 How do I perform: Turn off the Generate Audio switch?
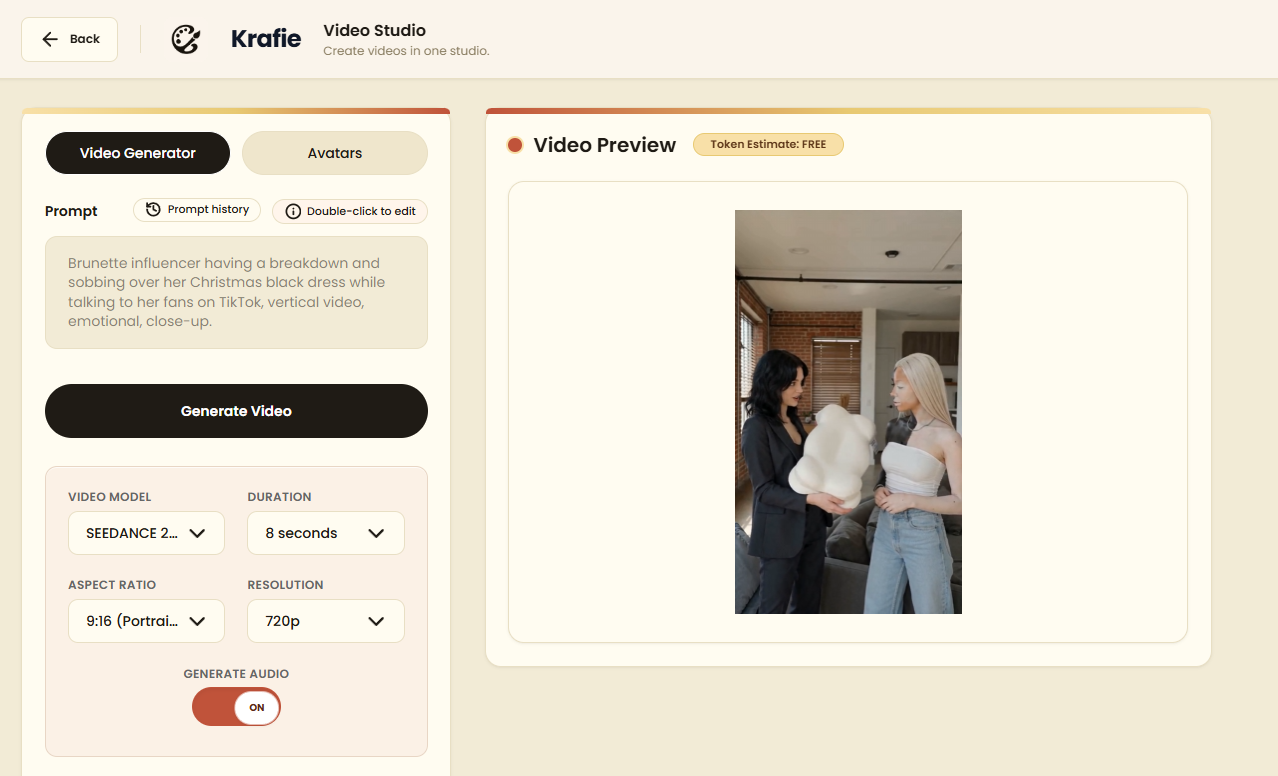236,707
